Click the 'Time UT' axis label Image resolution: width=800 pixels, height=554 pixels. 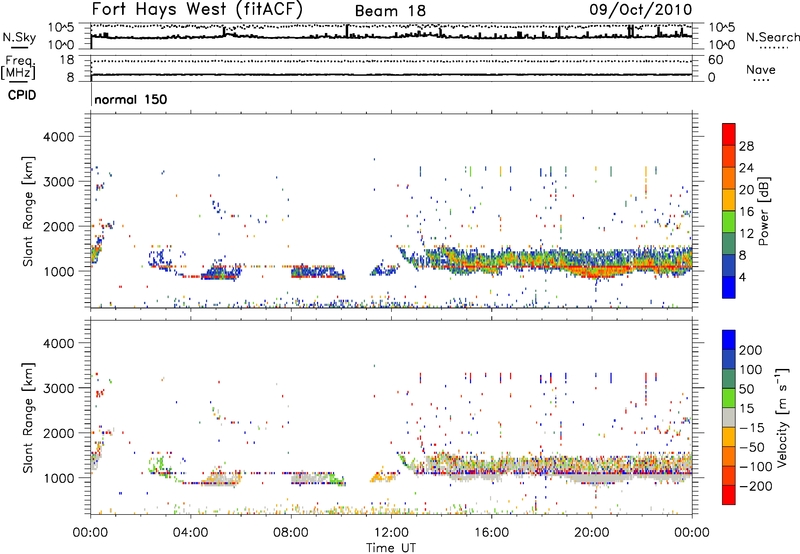391,547
